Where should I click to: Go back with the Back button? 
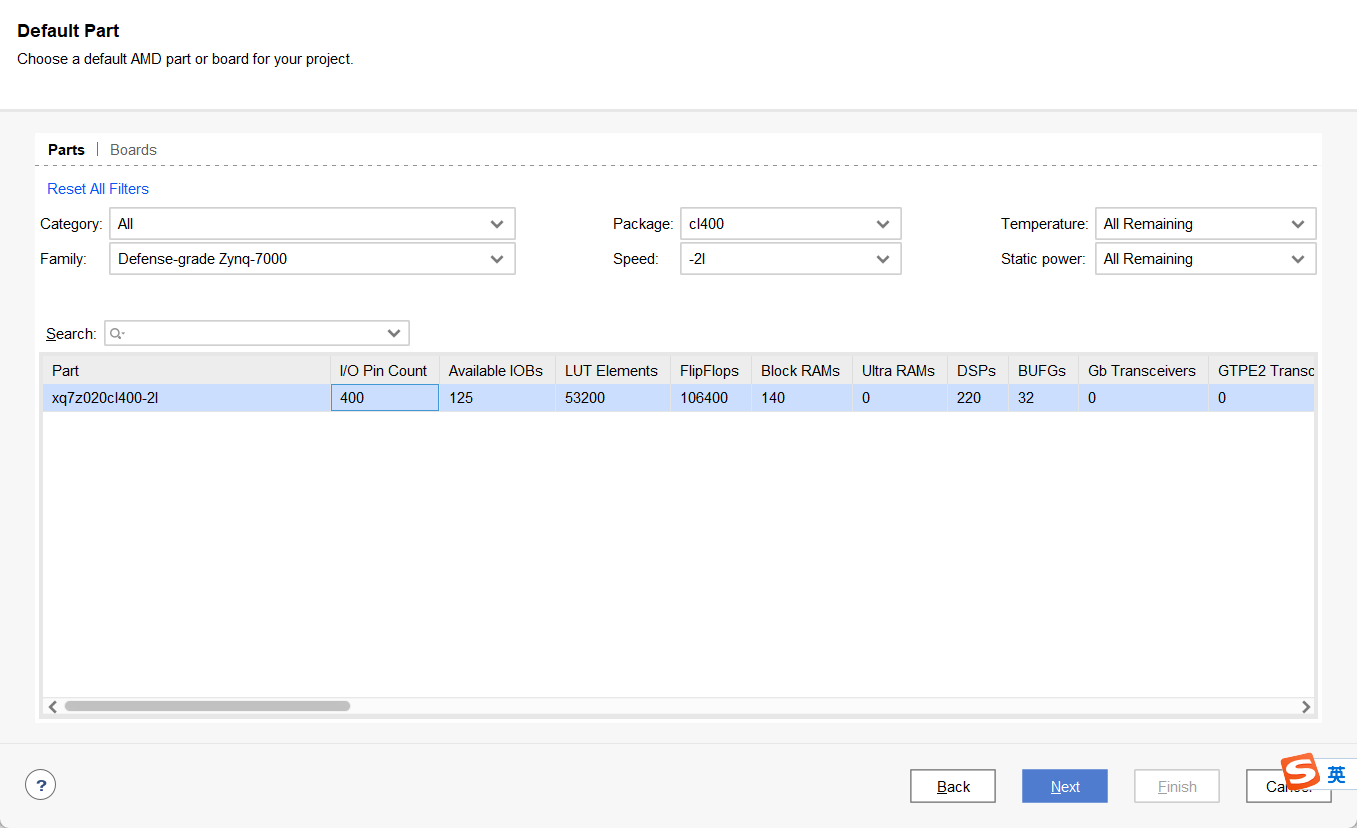click(953, 786)
